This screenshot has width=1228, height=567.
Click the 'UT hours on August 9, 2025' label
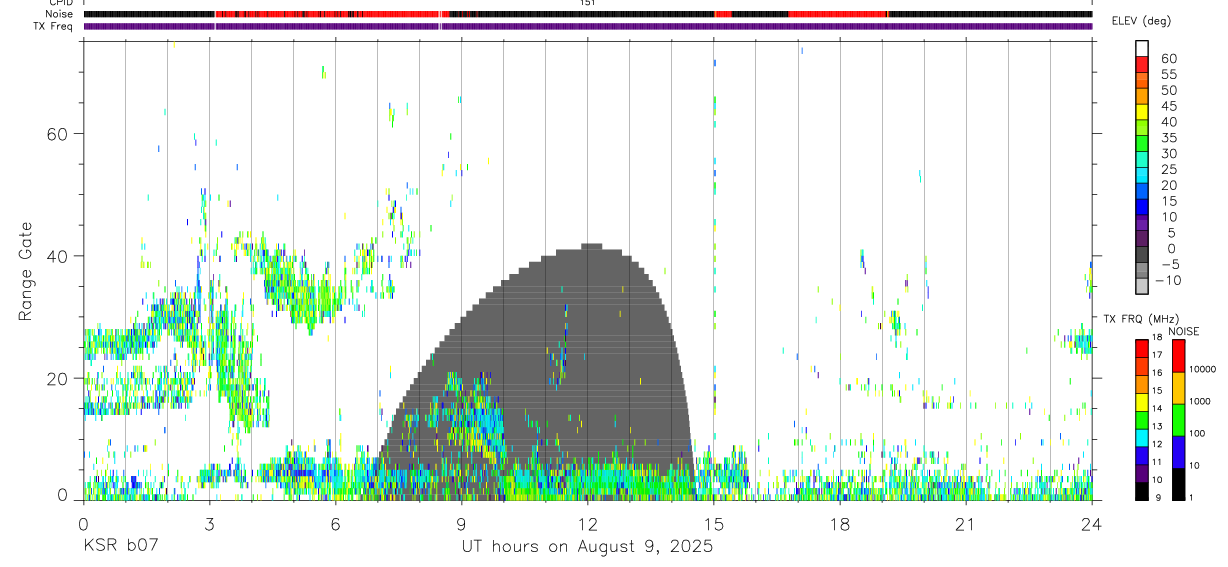(587, 546)
